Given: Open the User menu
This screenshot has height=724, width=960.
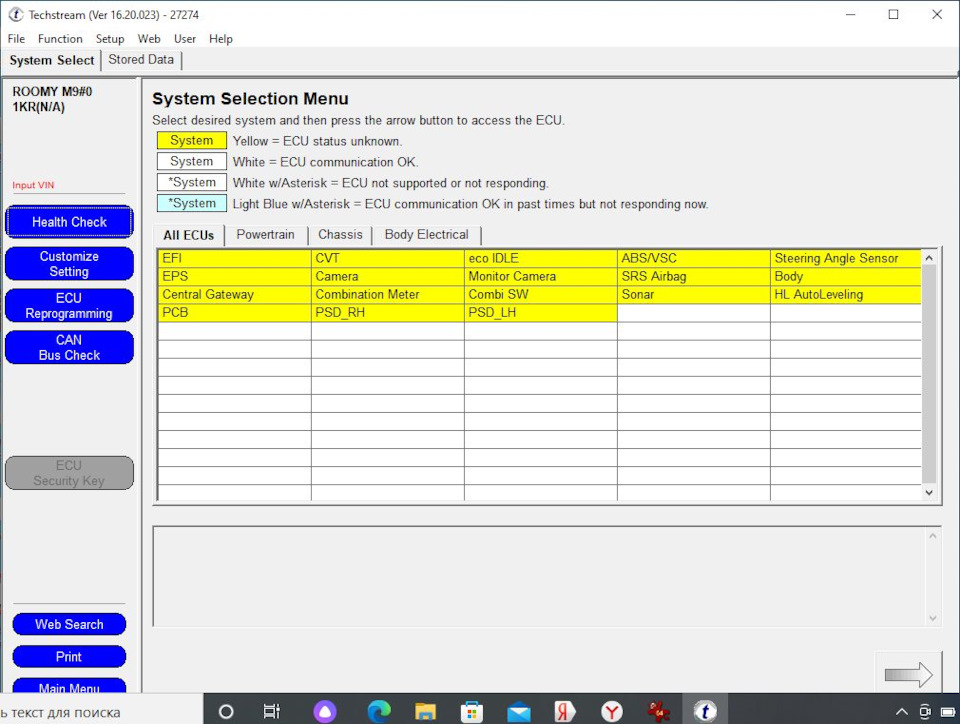Looking at the screenshot, I should click(x=185, y=39).
